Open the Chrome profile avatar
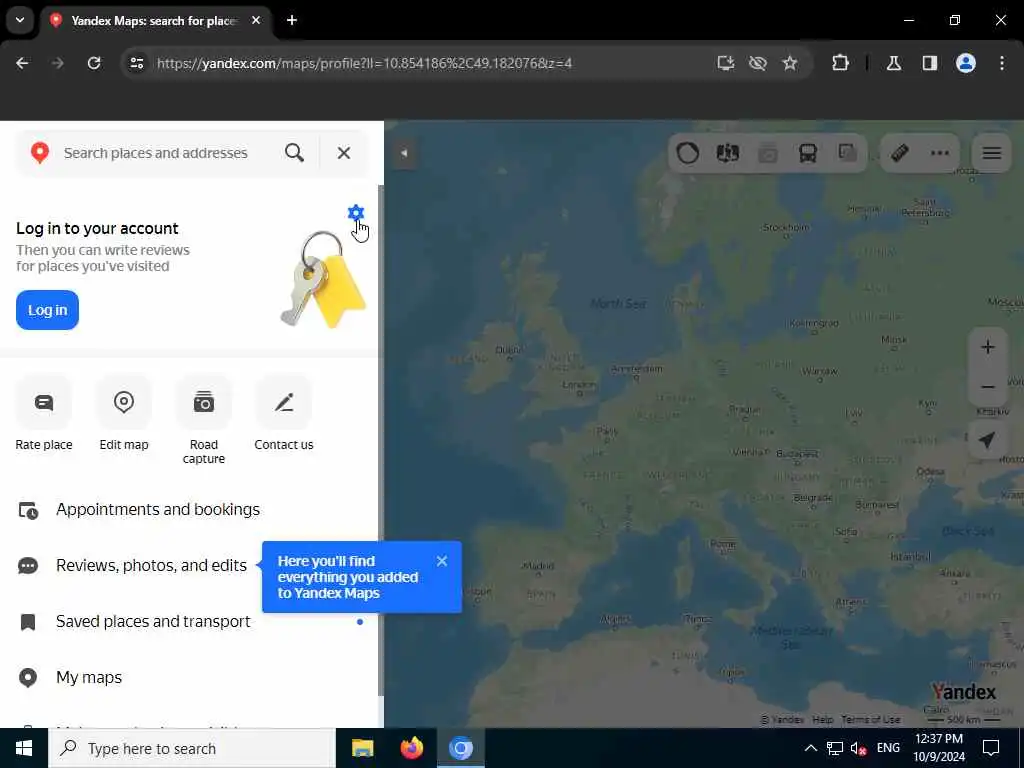The width and height of the screenshot is (1024, 768). point(966,63)
